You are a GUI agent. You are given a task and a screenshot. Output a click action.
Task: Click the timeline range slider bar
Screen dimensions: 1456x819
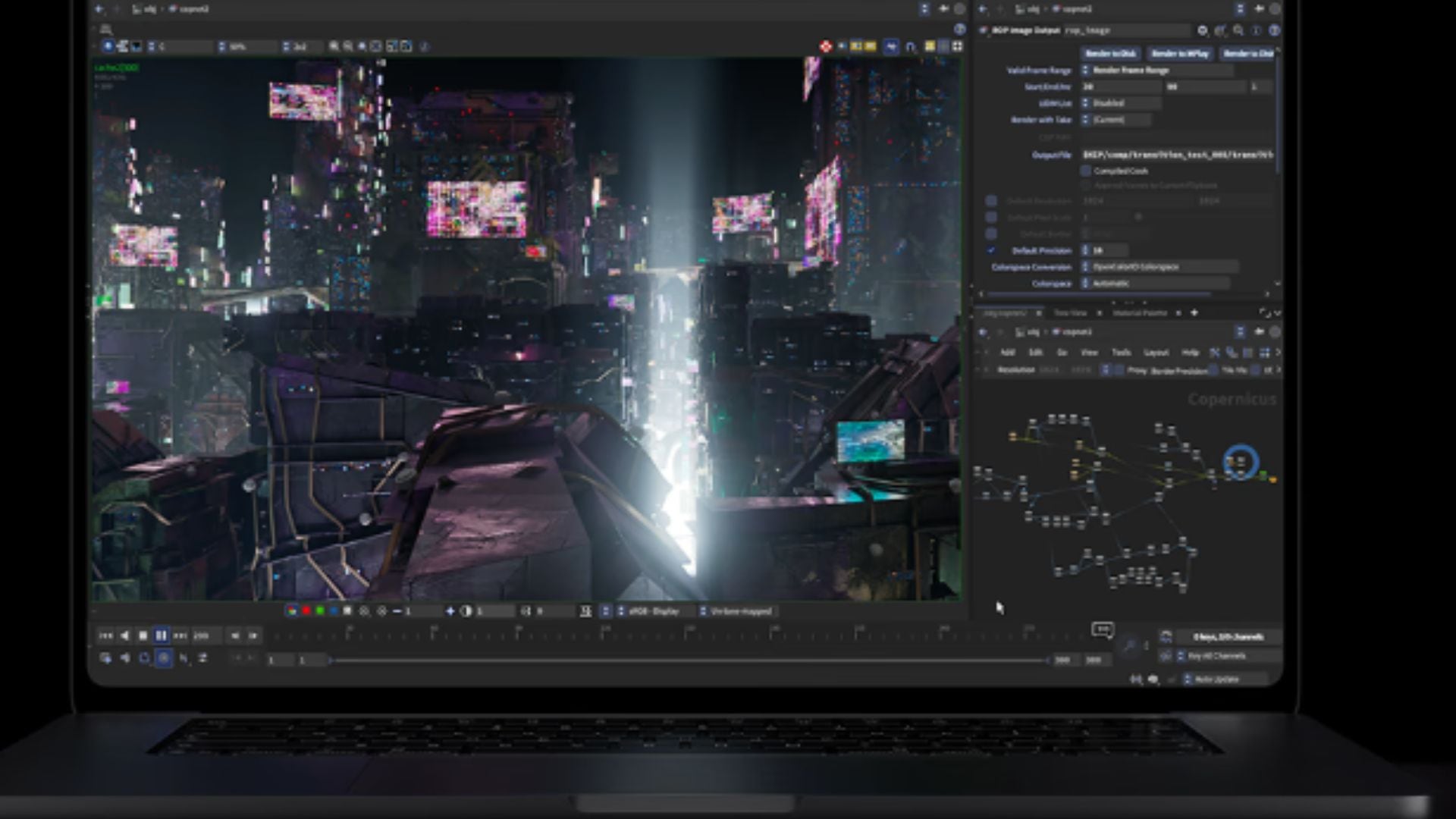tap(689, 661)
